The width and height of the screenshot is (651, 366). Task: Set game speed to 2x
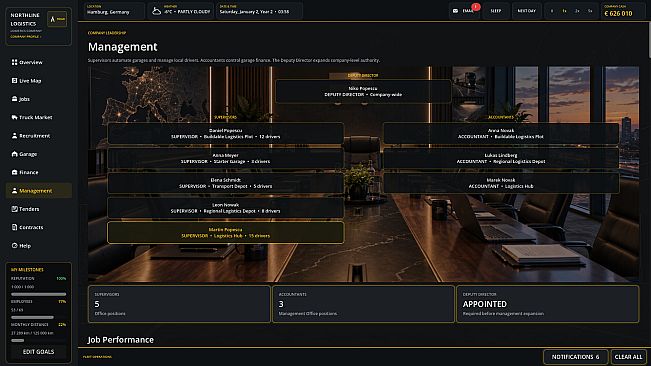tap(577, 11)
